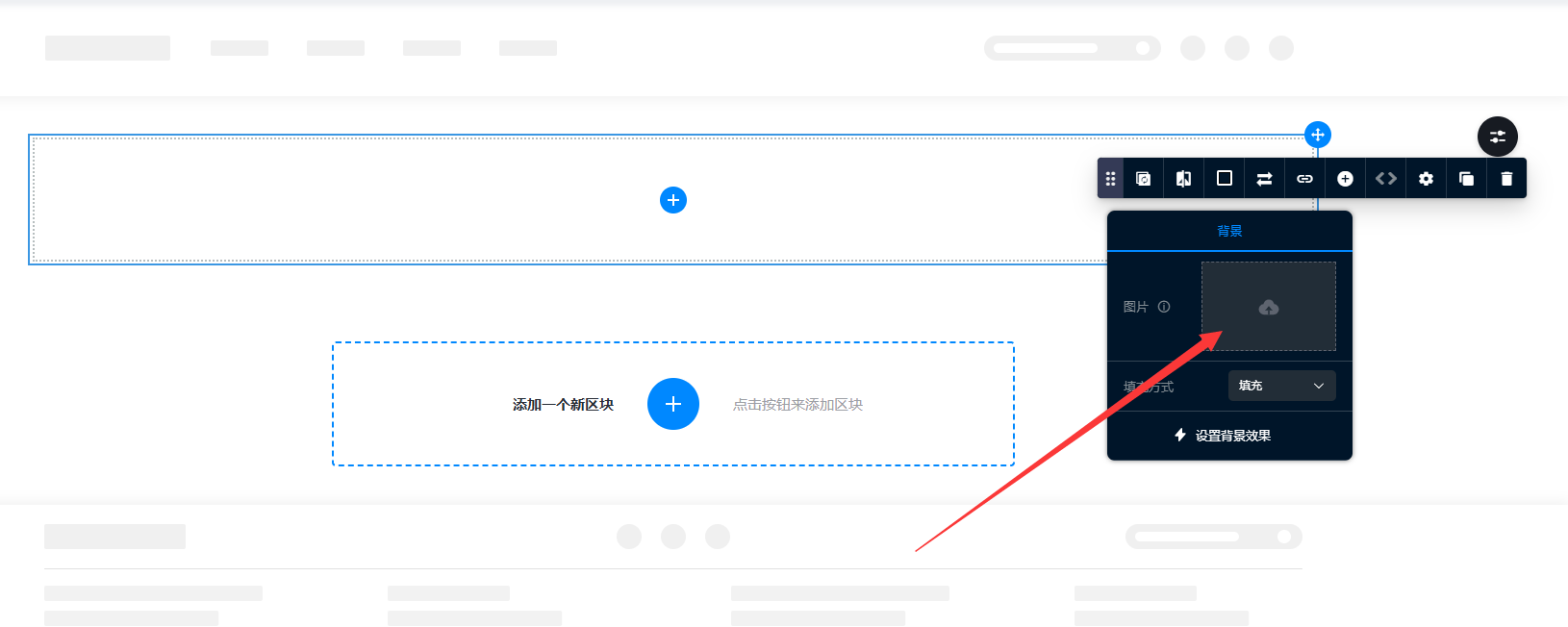The width and height of the screenshot is (1568, 627).
Task: Click the toolbar's plus-circle add icon
Action: coord(1346,179)
